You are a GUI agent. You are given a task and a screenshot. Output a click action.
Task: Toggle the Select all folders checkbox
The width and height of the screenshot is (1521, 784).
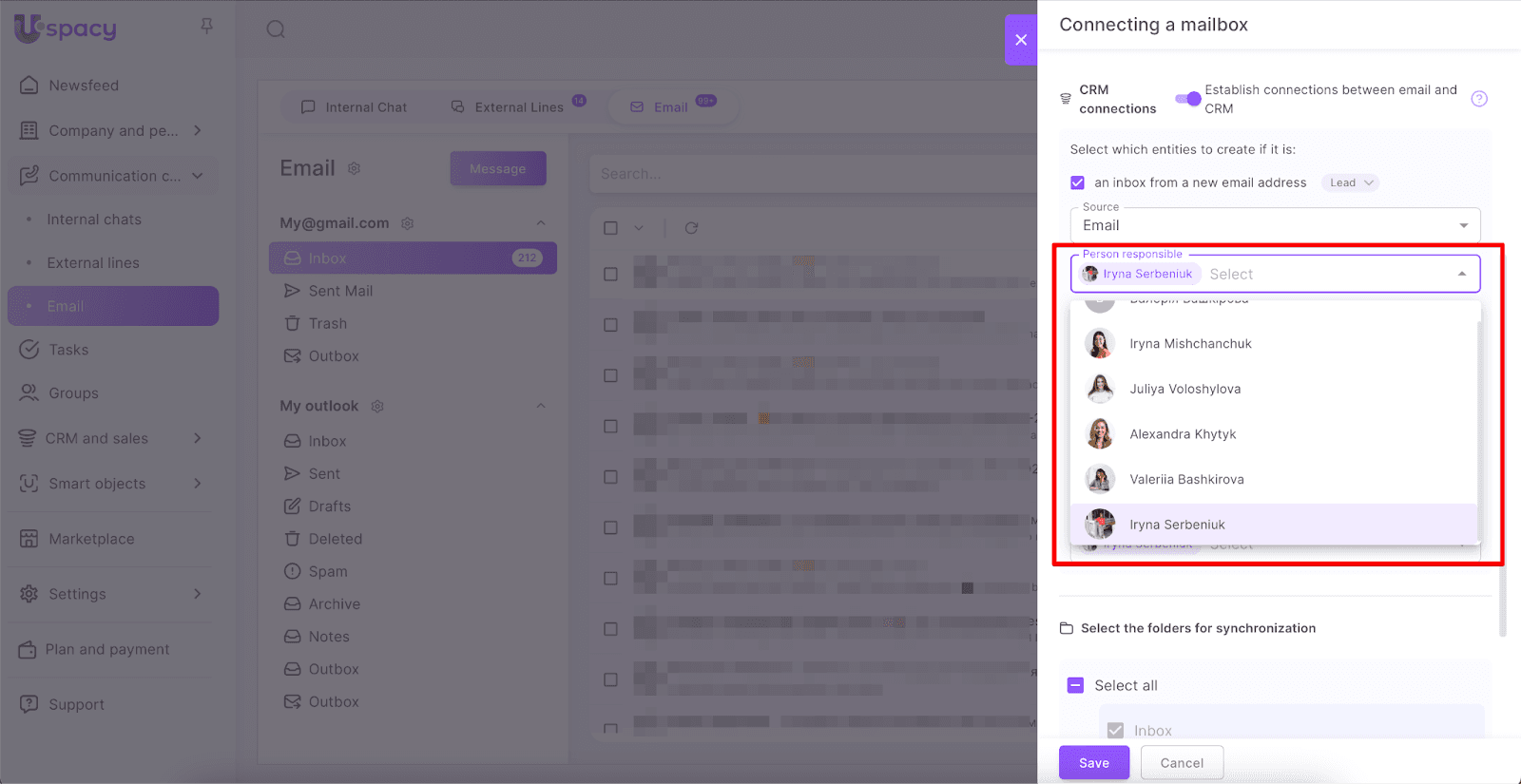[1075, 685]
